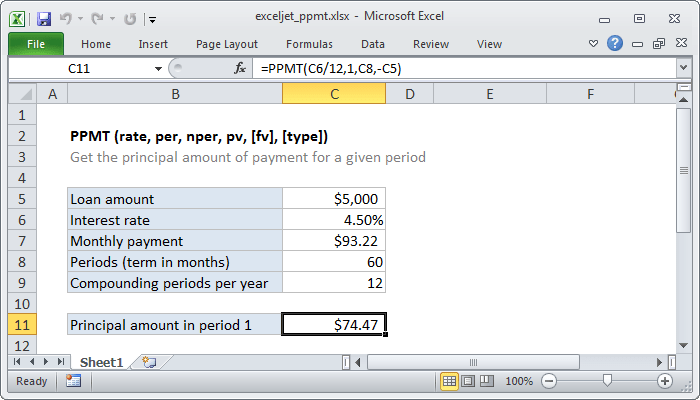Screen dimensions: 700x400
Task: Open the Redo history dropdown arrow
Action: (x=112, y=19)
